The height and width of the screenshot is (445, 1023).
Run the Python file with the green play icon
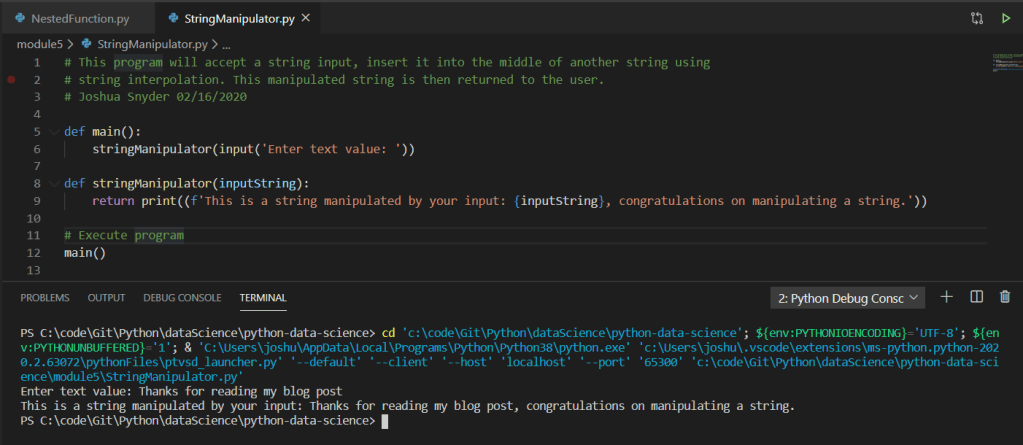(1005, 18)
